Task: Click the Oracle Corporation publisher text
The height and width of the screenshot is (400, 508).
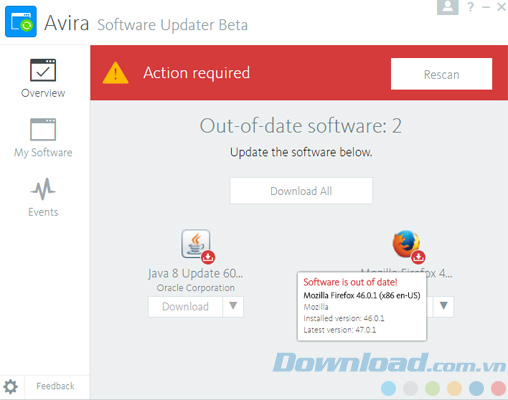Action: pyautogui.click(x=196, y=288)
